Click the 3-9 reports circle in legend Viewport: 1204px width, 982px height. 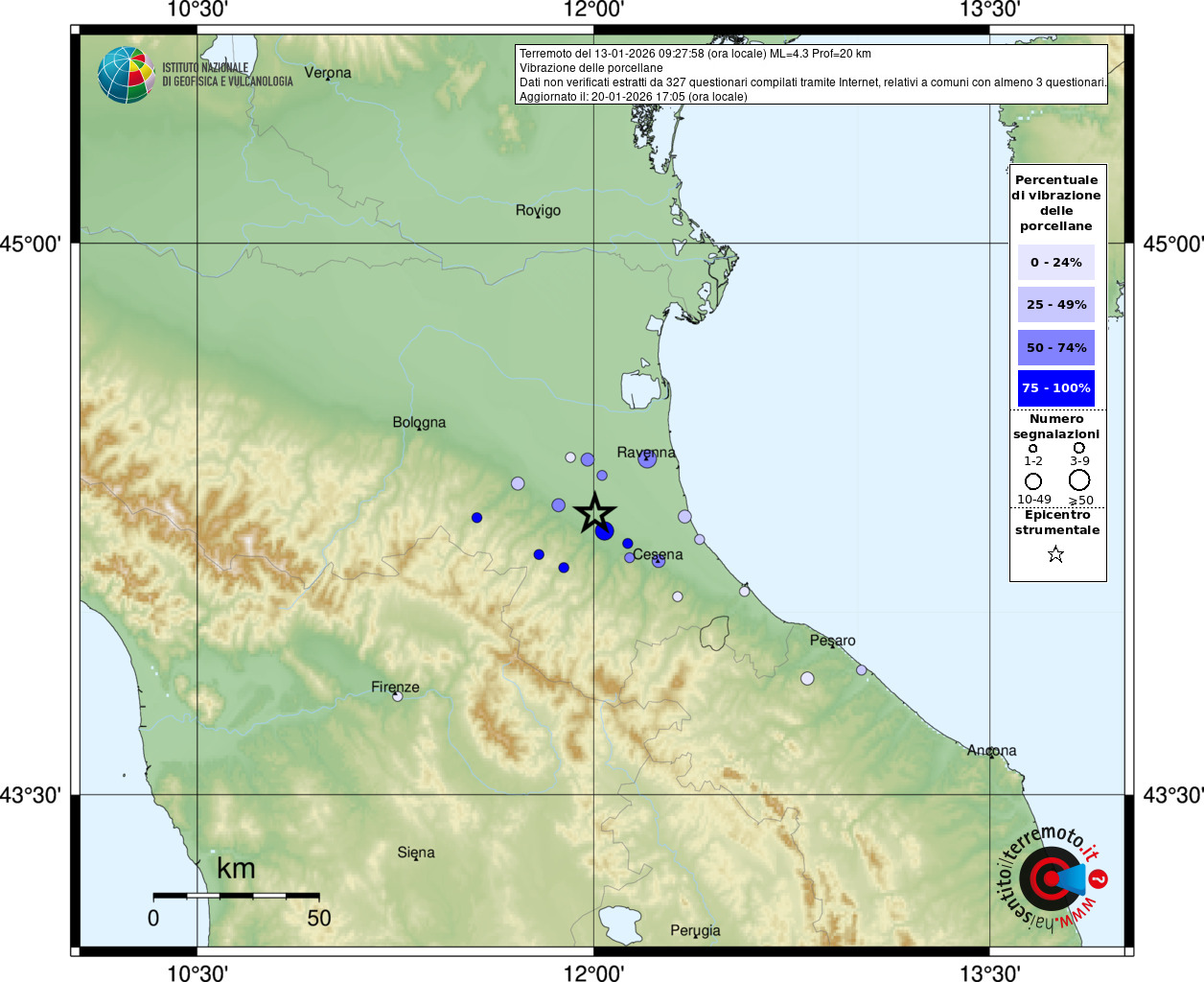pos(1079,448)
